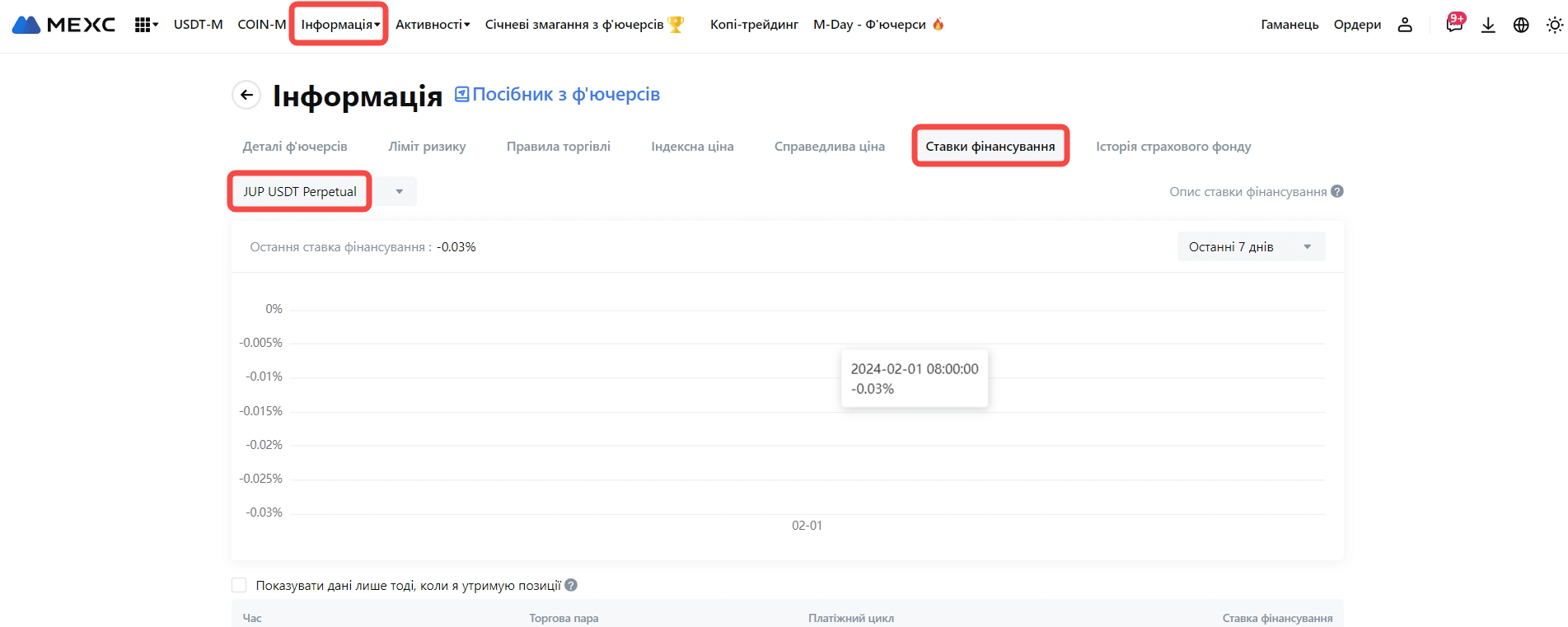Open the language globe icon
The width and height of the screenshot is (1568, 627).
tap(1521, 25)
